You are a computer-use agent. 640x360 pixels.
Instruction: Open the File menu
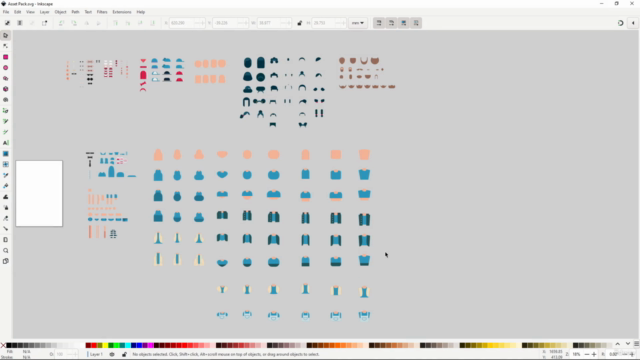pos(6,12)
